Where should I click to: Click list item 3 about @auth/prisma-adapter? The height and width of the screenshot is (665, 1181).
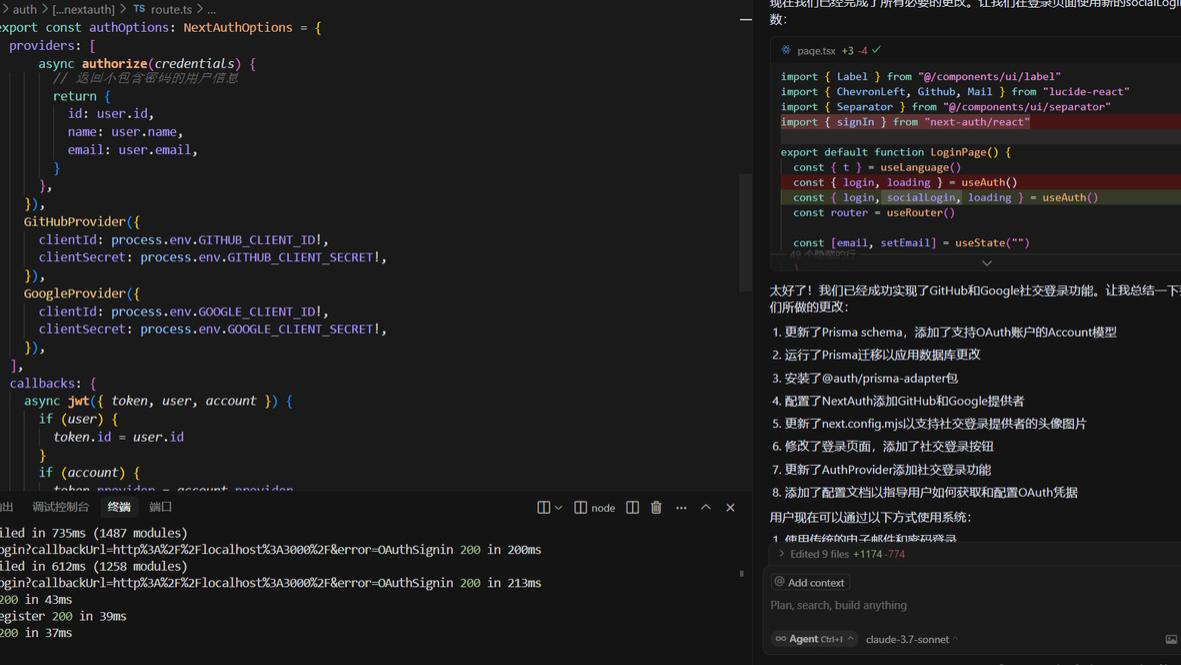(865, 378)
